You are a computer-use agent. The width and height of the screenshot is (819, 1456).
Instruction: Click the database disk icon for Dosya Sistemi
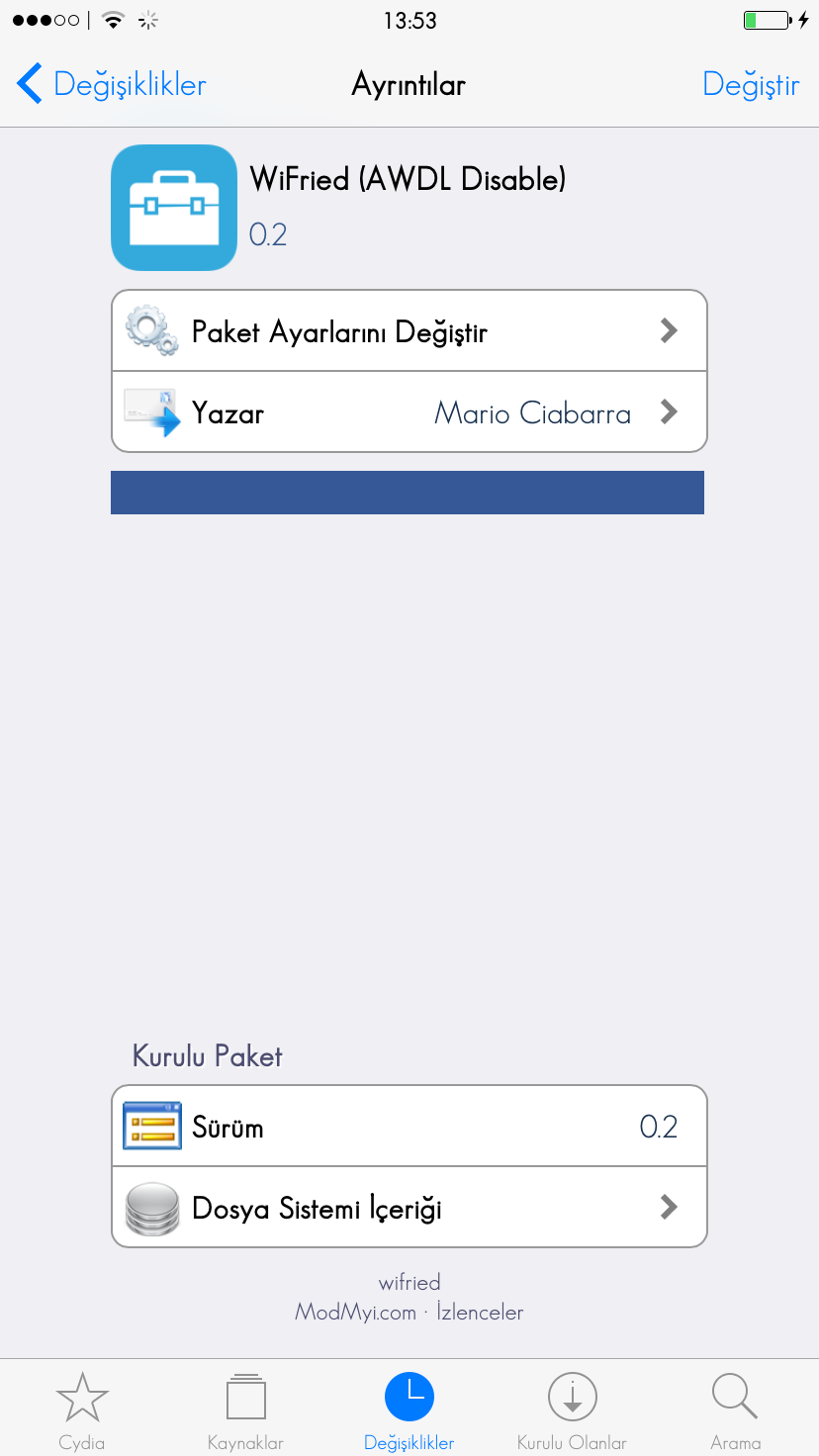pyautogui.click(x=151, y=1208)
